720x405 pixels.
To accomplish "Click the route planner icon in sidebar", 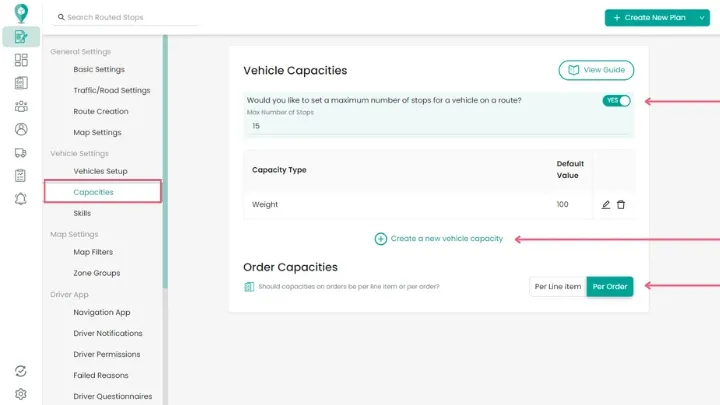I will (21, 37).
